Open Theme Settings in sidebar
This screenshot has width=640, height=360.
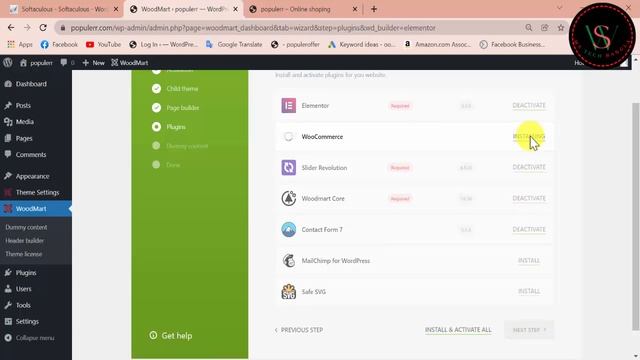(x=37, y=192)
